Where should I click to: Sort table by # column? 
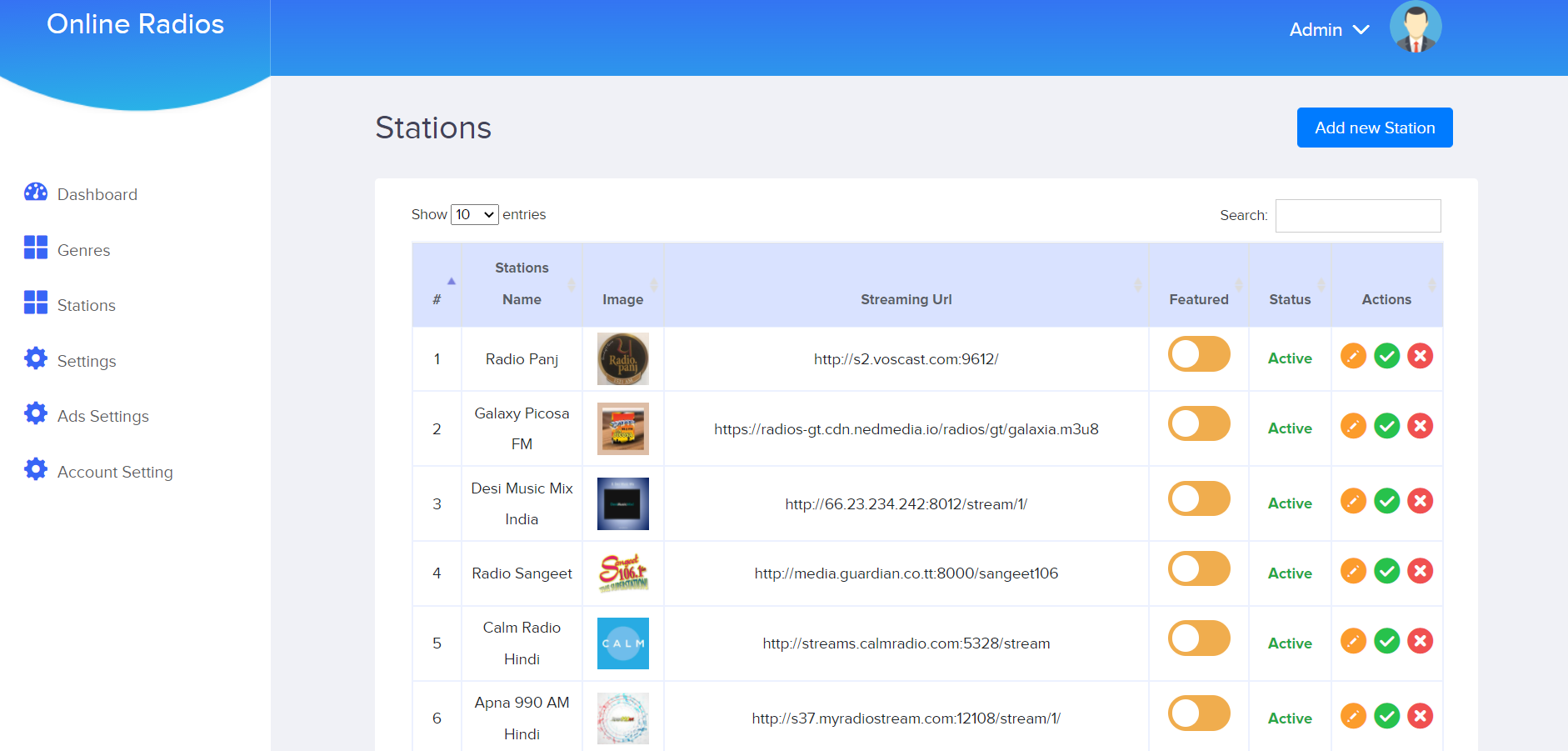point(437,285)
